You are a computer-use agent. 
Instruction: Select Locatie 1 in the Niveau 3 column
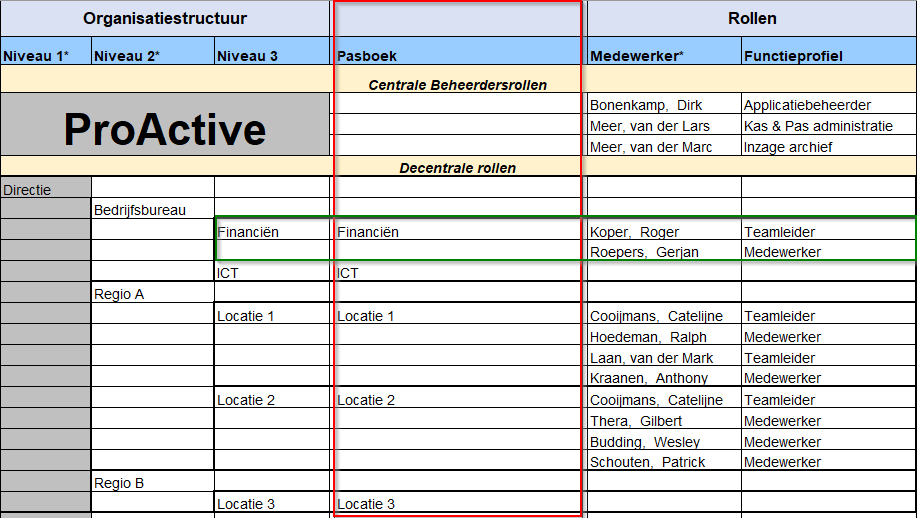tap(273, 313)
